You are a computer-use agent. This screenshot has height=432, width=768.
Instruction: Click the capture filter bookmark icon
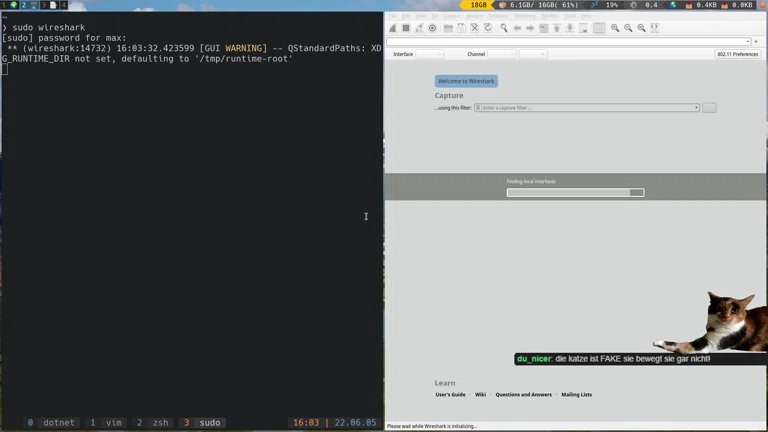tap(478, 108)
